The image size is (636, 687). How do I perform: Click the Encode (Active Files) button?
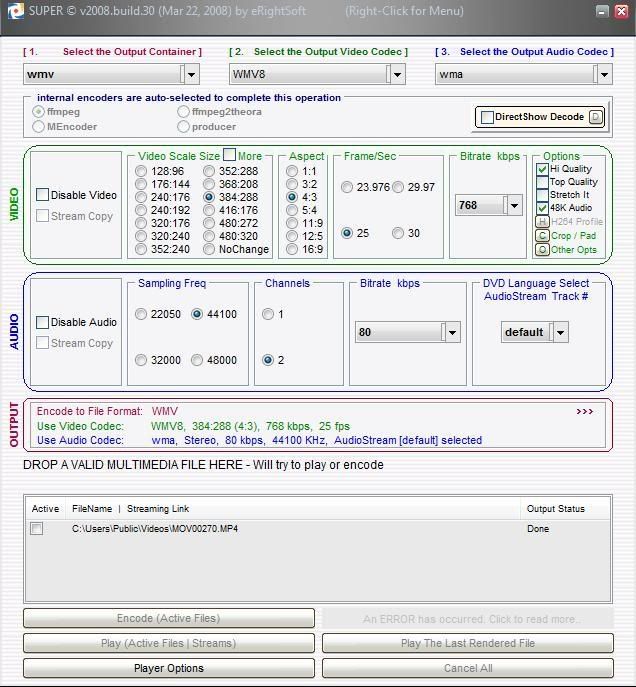(169, 618)
